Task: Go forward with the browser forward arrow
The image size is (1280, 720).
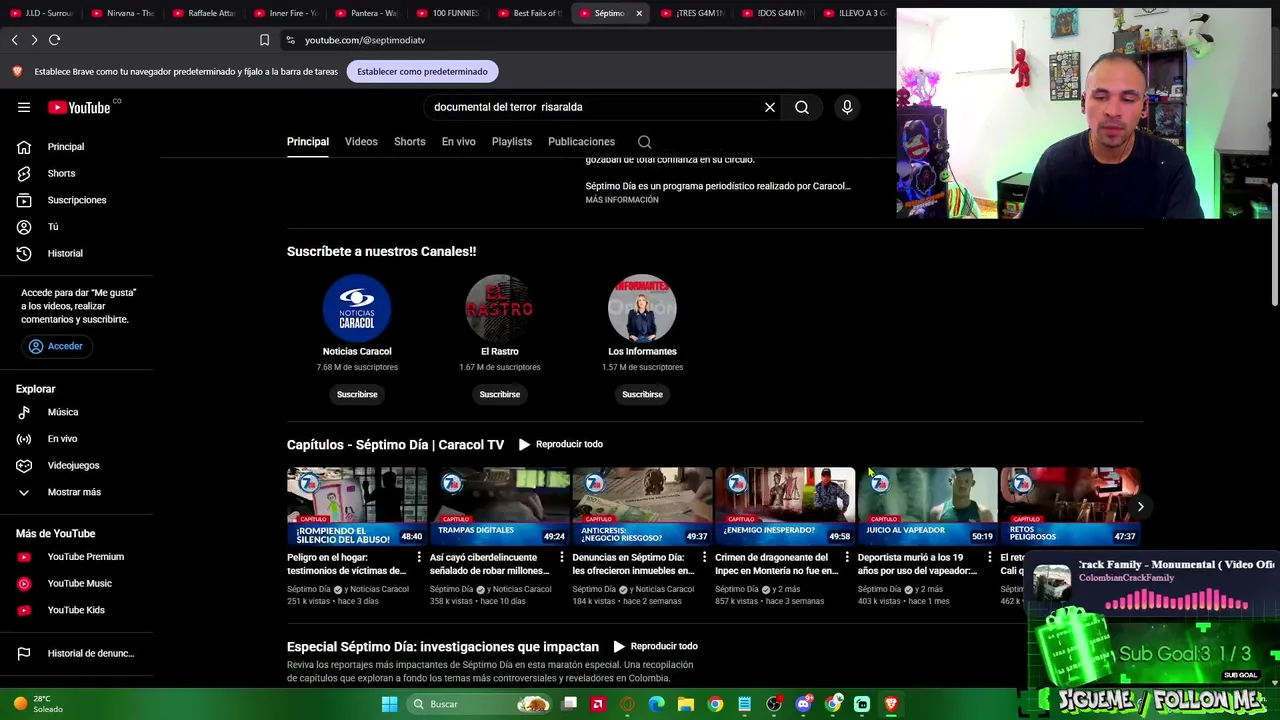Action: point(34,40)
